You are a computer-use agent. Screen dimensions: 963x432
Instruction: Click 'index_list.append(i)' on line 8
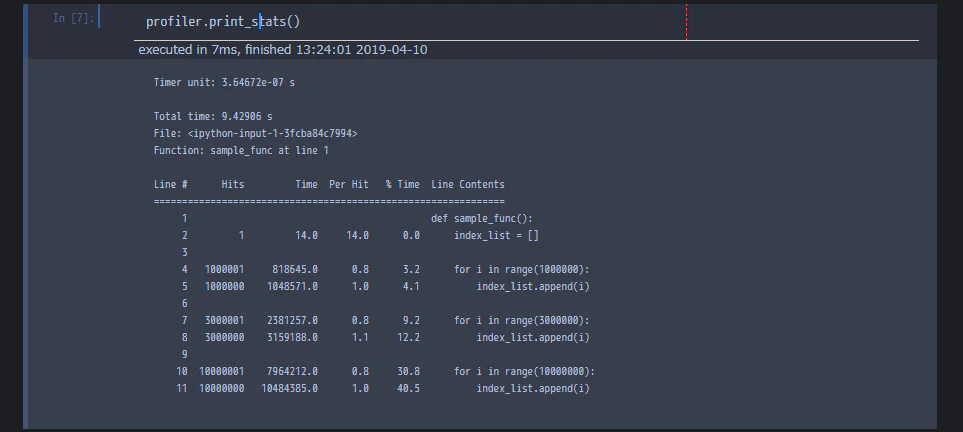pos(533,337)
